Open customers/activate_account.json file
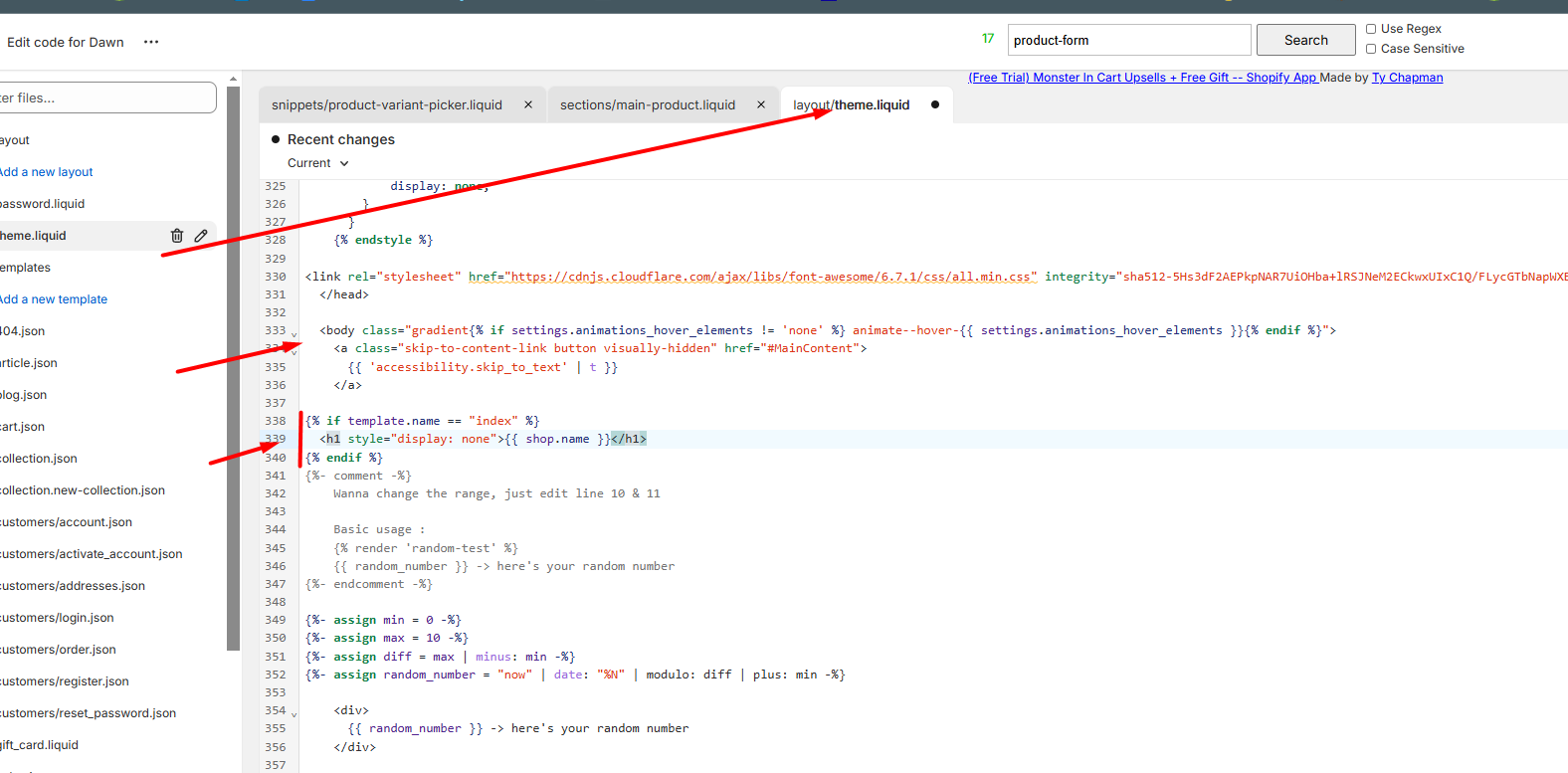The height and width of the screenshot is (773, 1568). [91, 554]
